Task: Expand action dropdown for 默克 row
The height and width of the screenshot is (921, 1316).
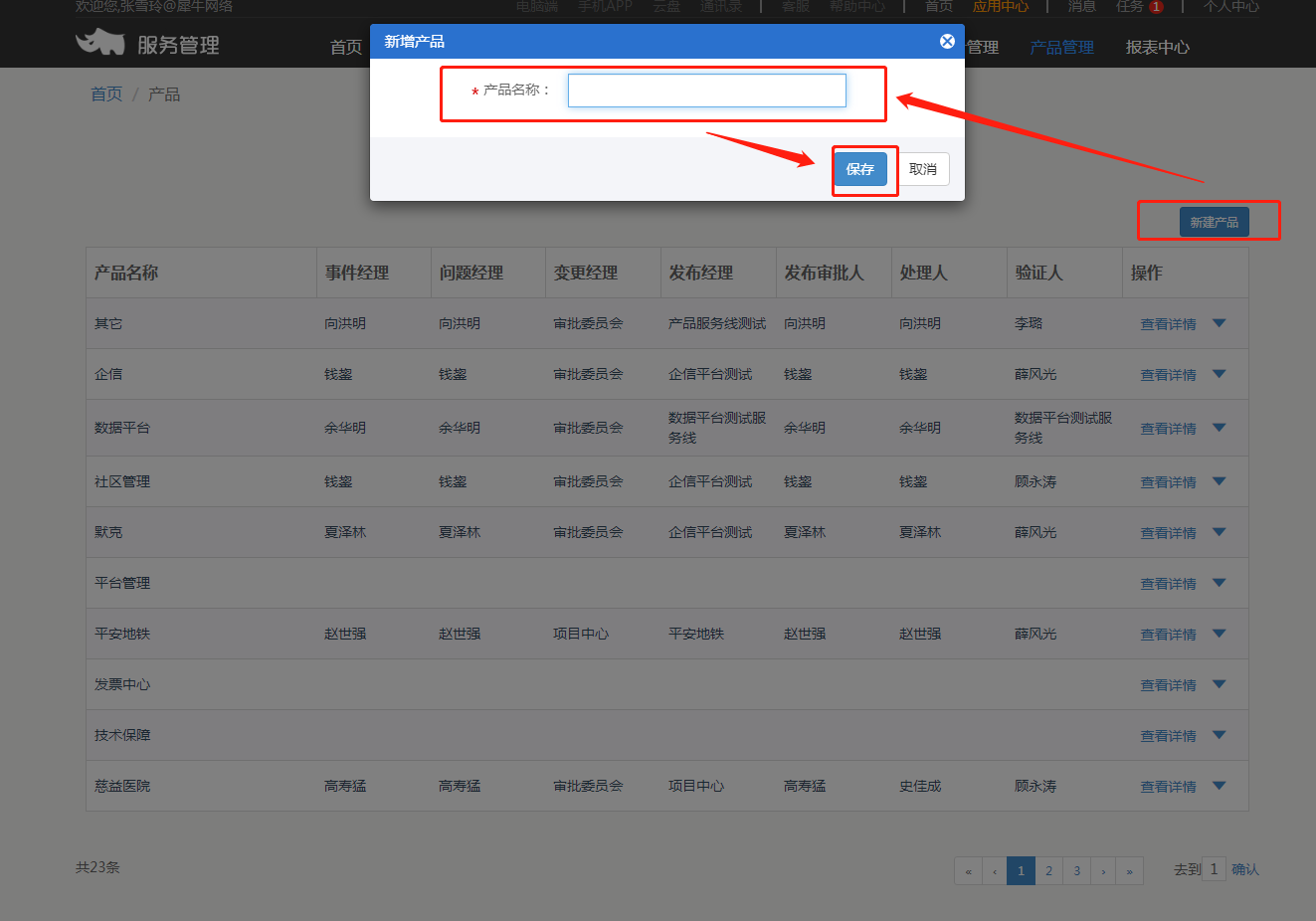Action: click(x=1220, y=532)
